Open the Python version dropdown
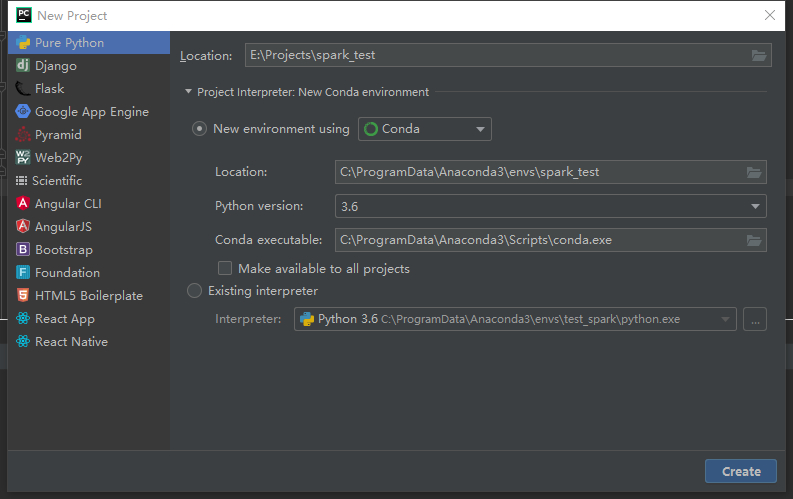Screen dimensions: 793x499 pyautogui.click(x=551, y=206)
